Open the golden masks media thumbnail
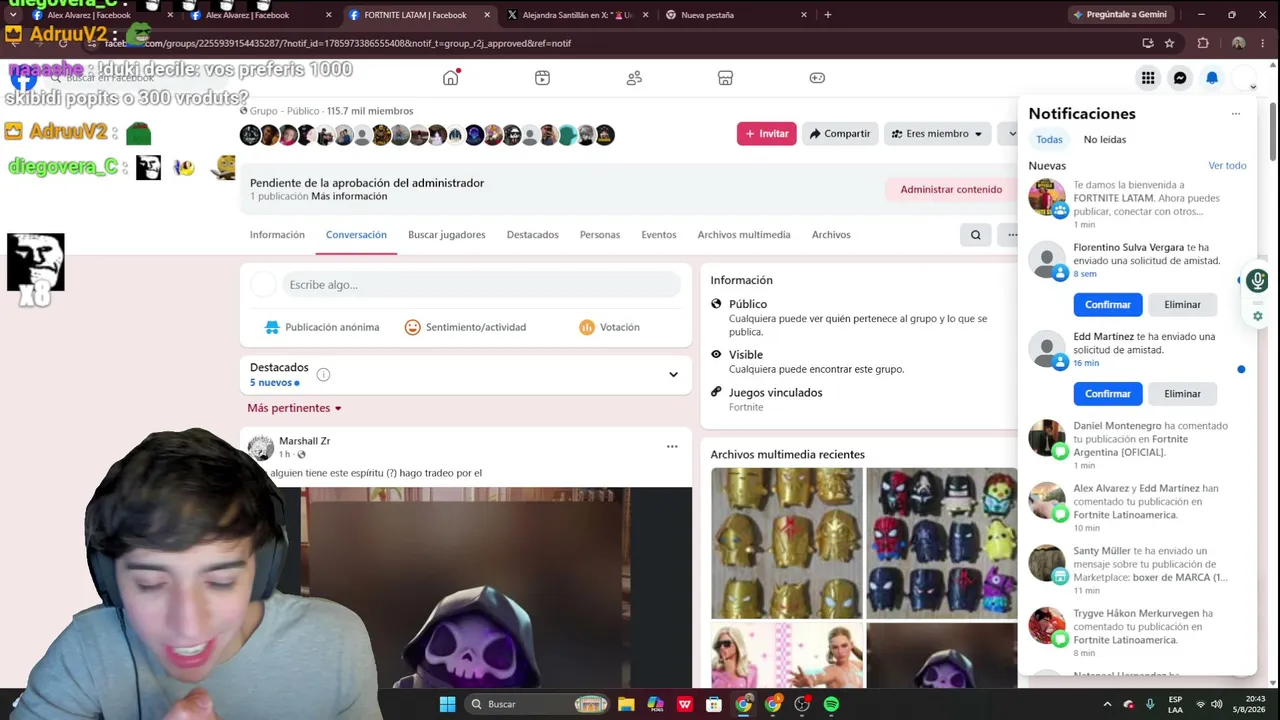This screenshot has height=720, width=1280. click(786, 543)
